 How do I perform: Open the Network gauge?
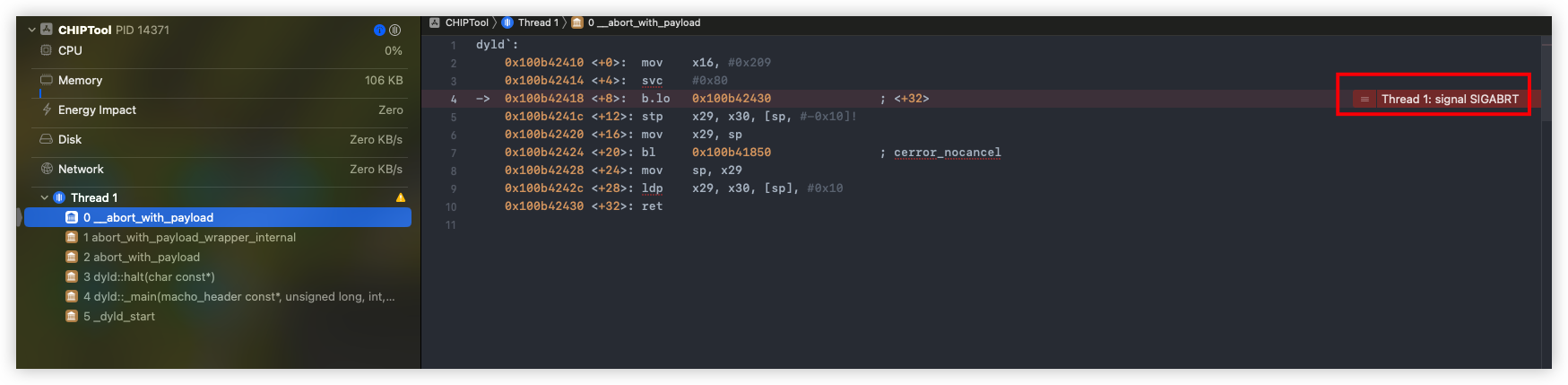point(219,170)
